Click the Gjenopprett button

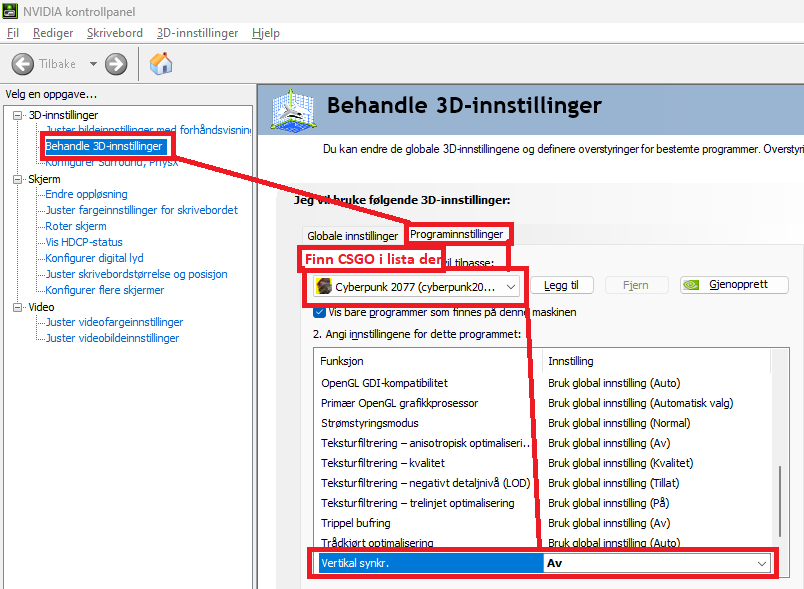pyautogui.click(x=734, y=285)
